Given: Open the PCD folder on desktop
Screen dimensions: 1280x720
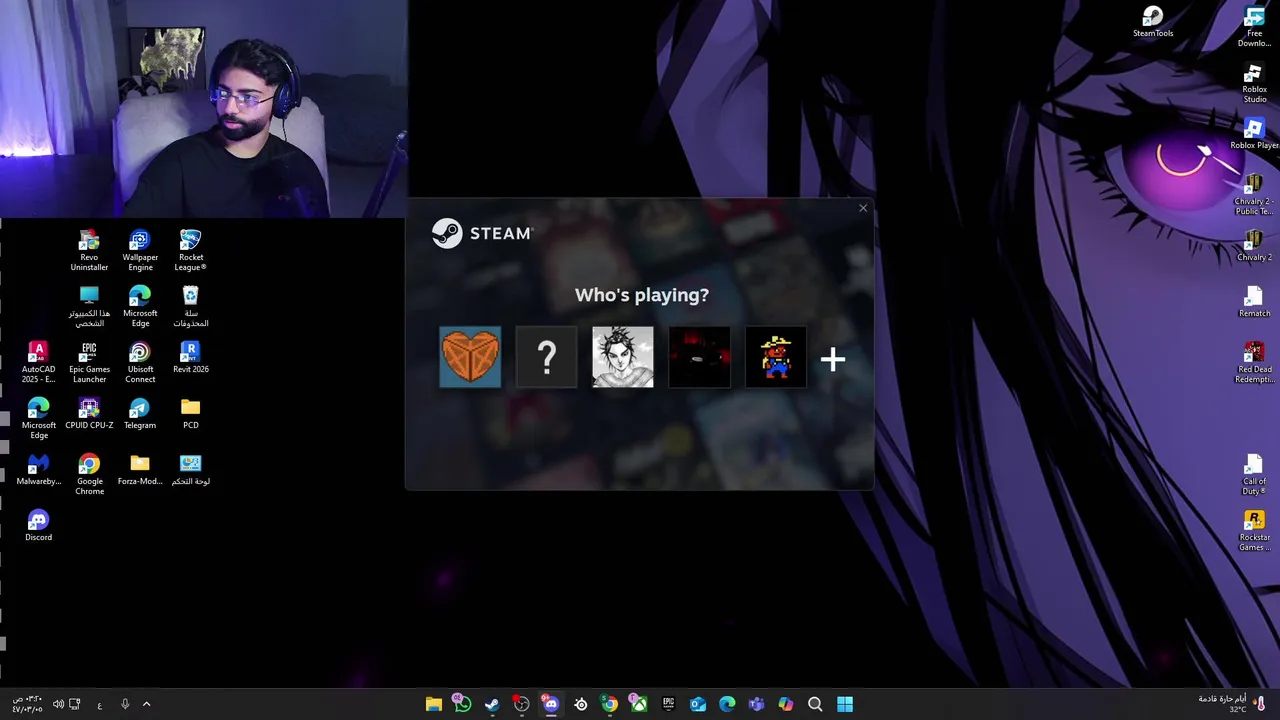Looking at the screenshot, I should pyautogui.click(x=190, y=413).
